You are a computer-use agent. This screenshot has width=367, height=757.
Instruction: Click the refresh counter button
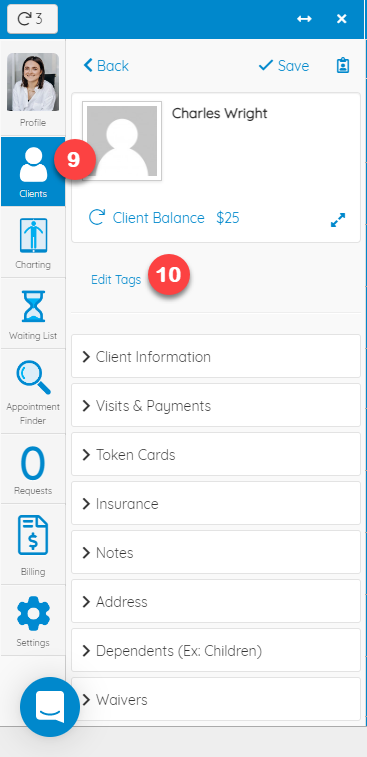[32, 19]
